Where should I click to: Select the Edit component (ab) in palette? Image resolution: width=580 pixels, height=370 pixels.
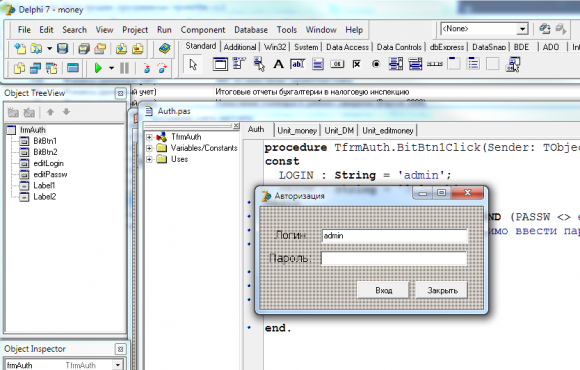pyautogui.click(x=297, y=64)
